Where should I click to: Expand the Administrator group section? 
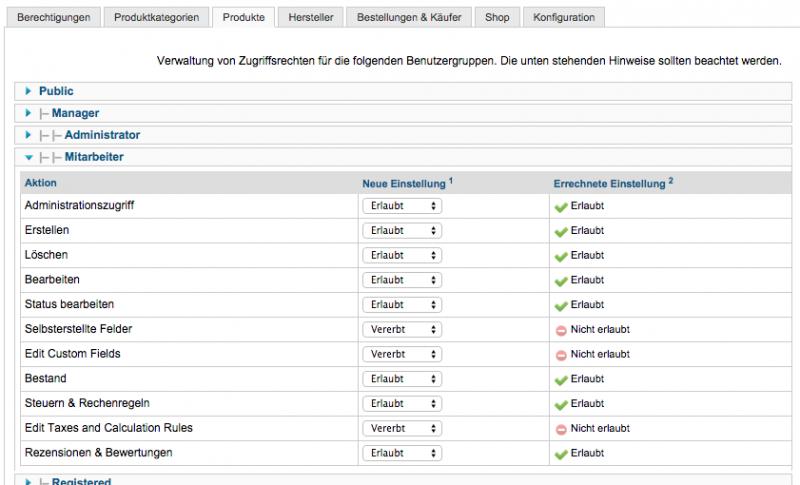click(102, 135)
